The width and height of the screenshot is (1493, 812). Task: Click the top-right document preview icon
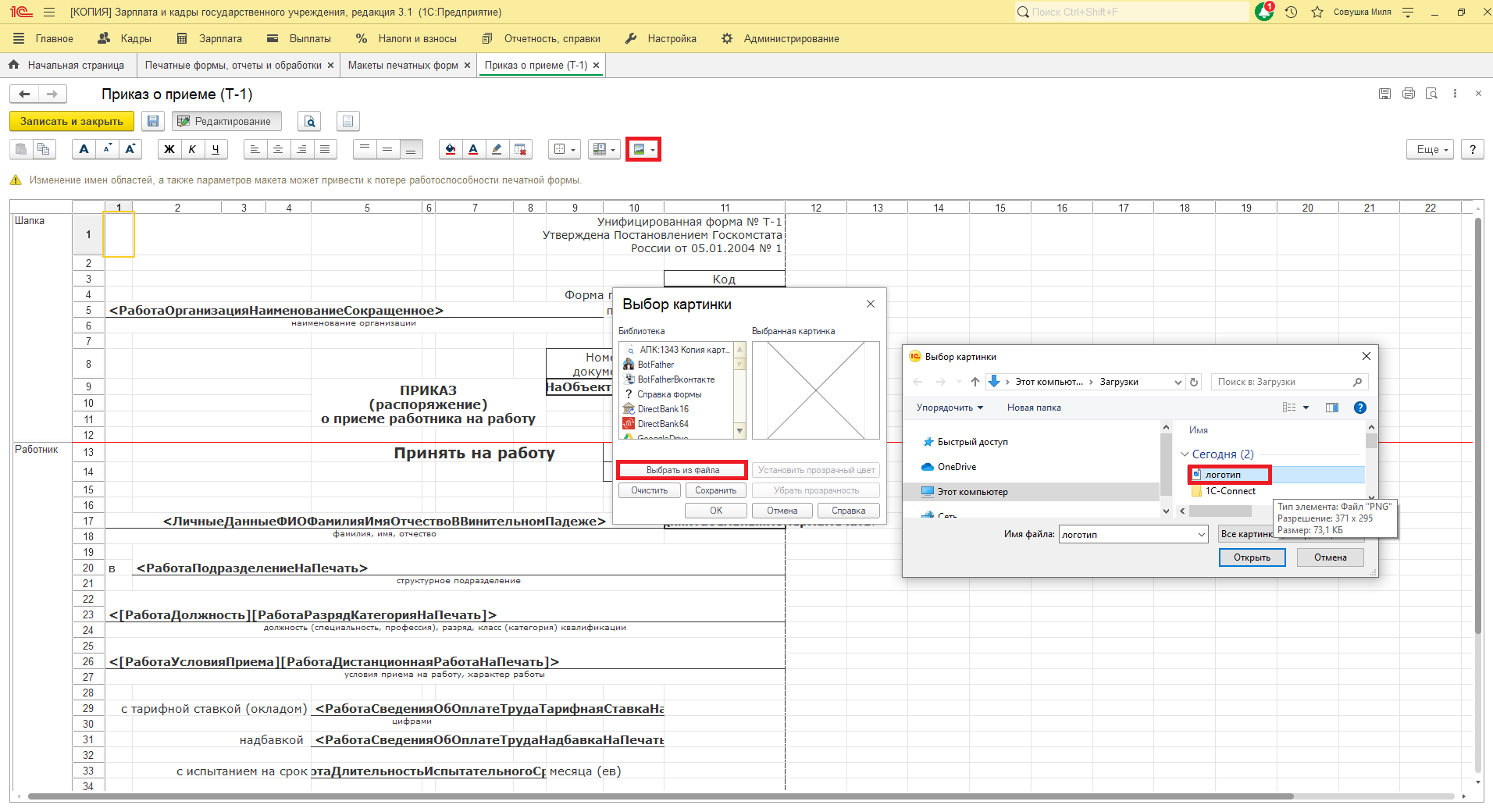(1431, 94)
